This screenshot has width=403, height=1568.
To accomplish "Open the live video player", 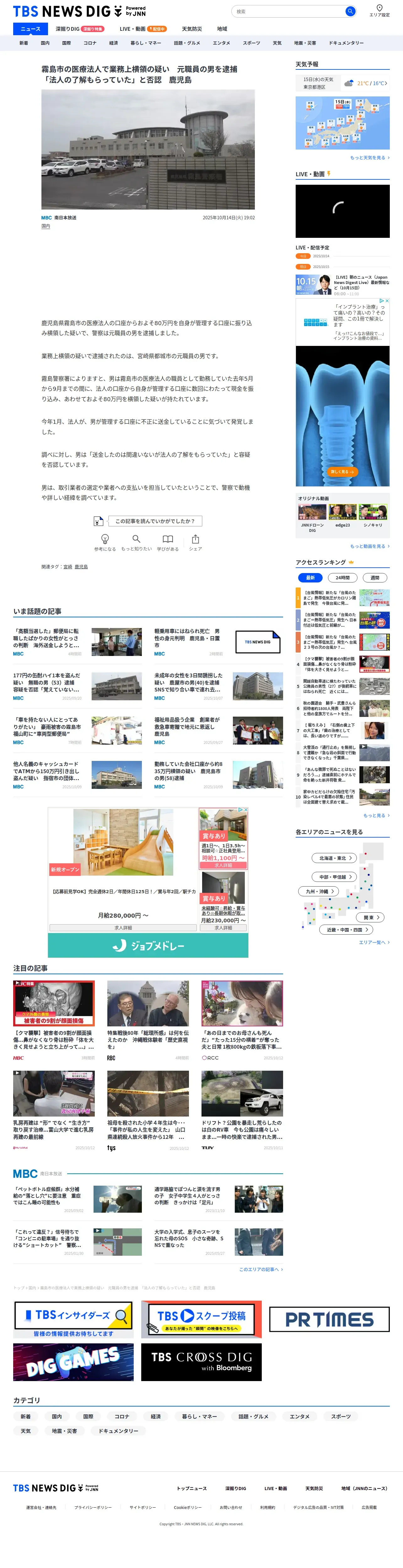I will point(342,210).
